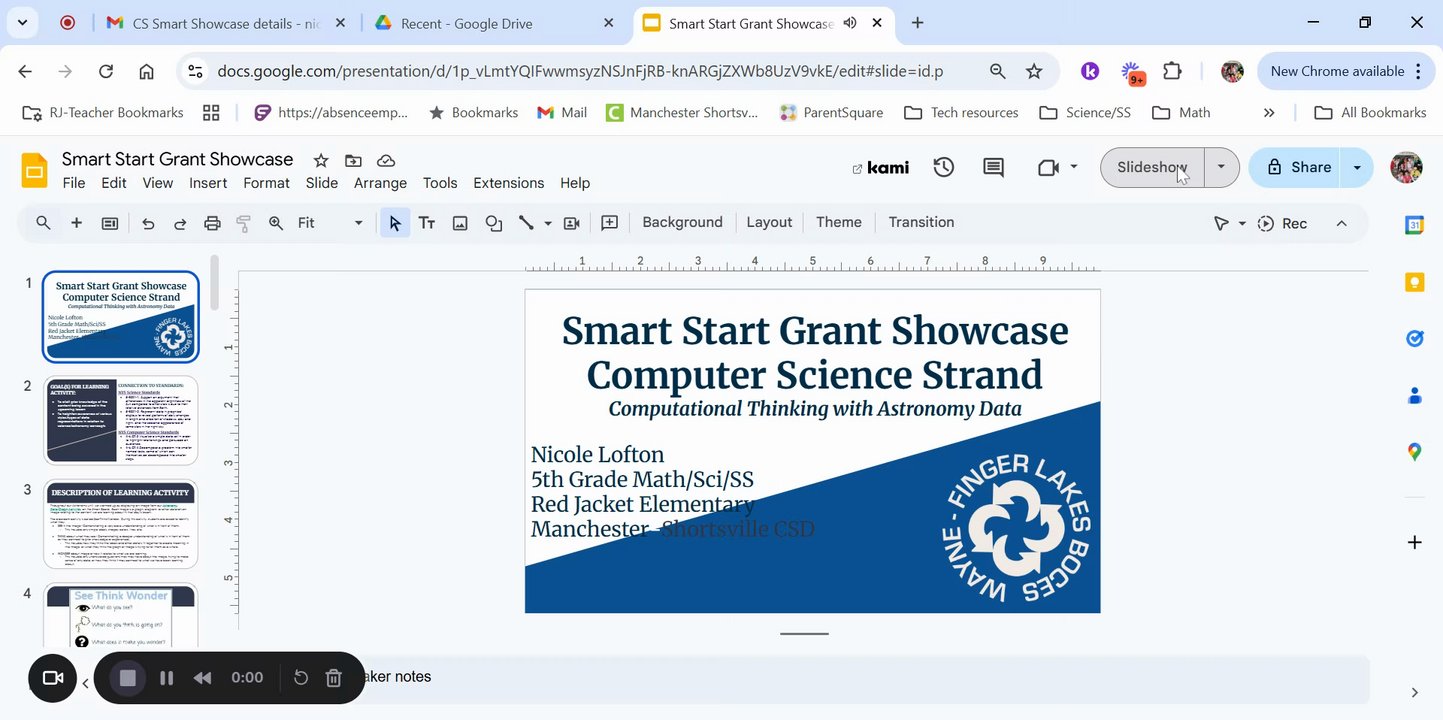Open the Transition panel
Viewport: 1443px width, 720px height.
921,223
